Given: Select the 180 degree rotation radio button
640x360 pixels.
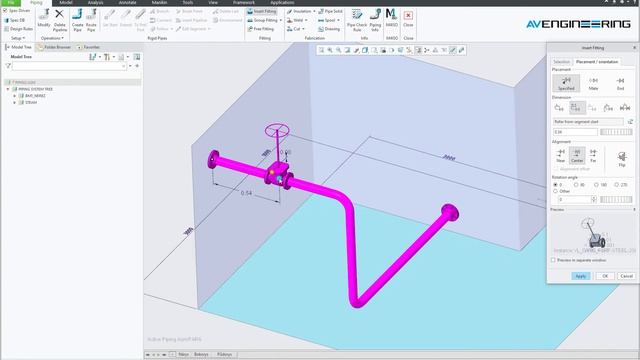Looking at the screenshot, I should pos(596,185).
